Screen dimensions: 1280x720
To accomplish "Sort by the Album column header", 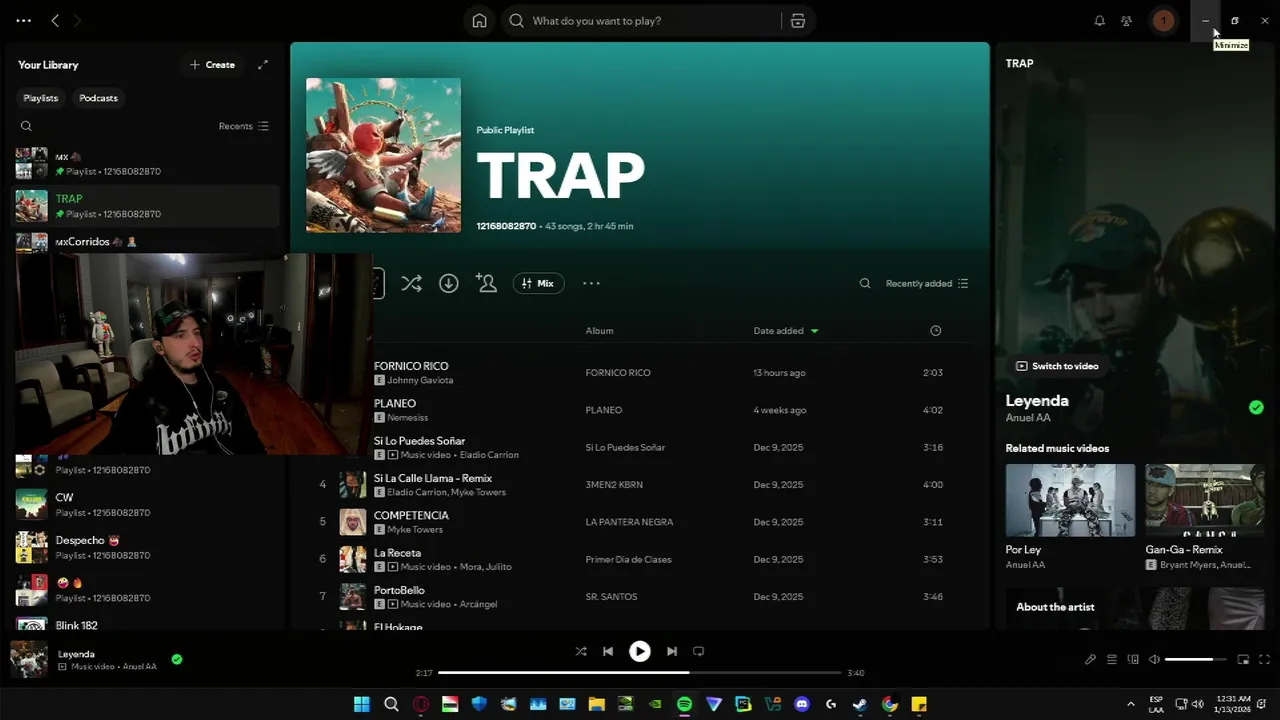I will [599, 331].
